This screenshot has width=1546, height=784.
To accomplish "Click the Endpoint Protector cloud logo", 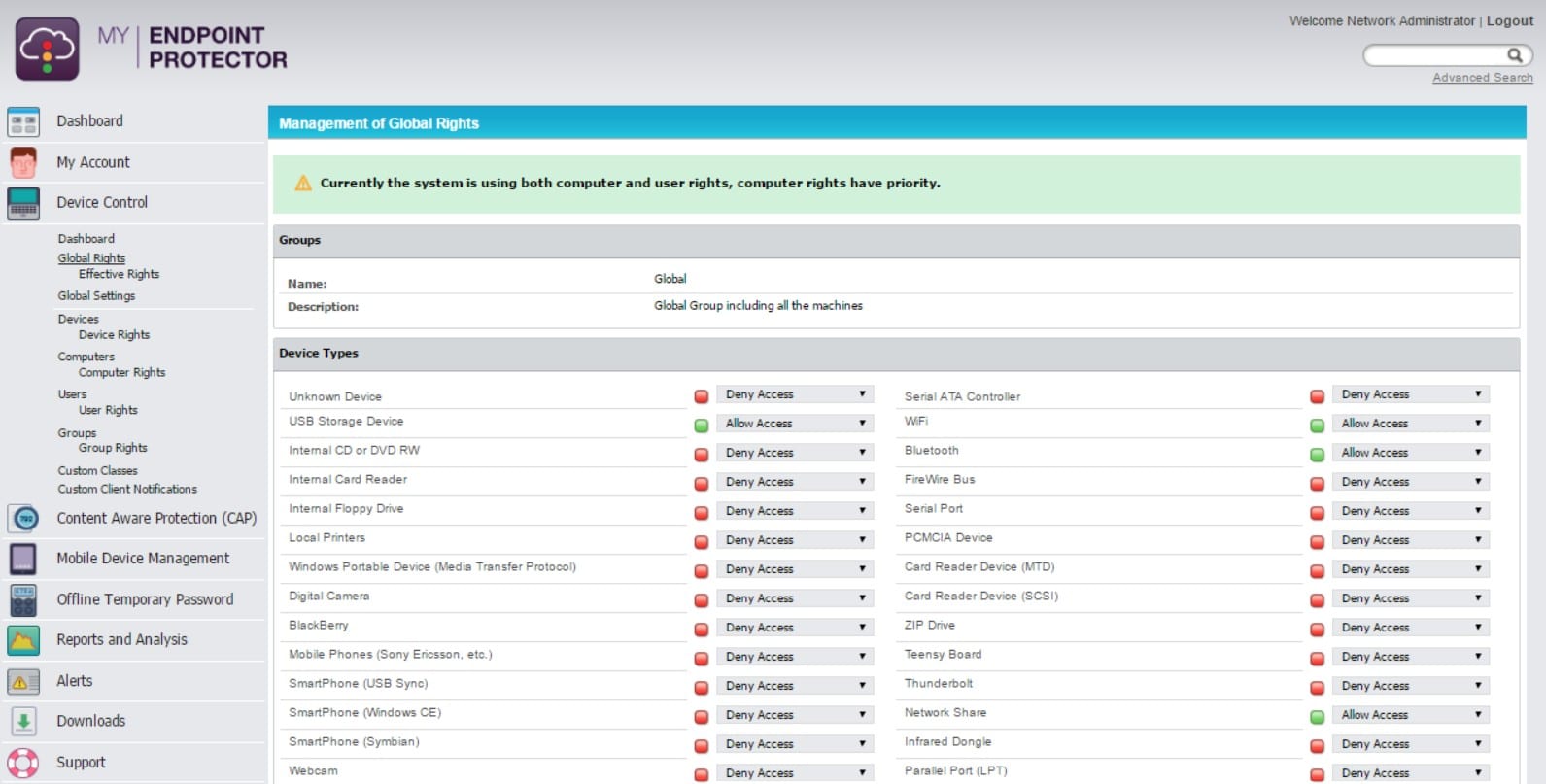I will coord(47,49).
